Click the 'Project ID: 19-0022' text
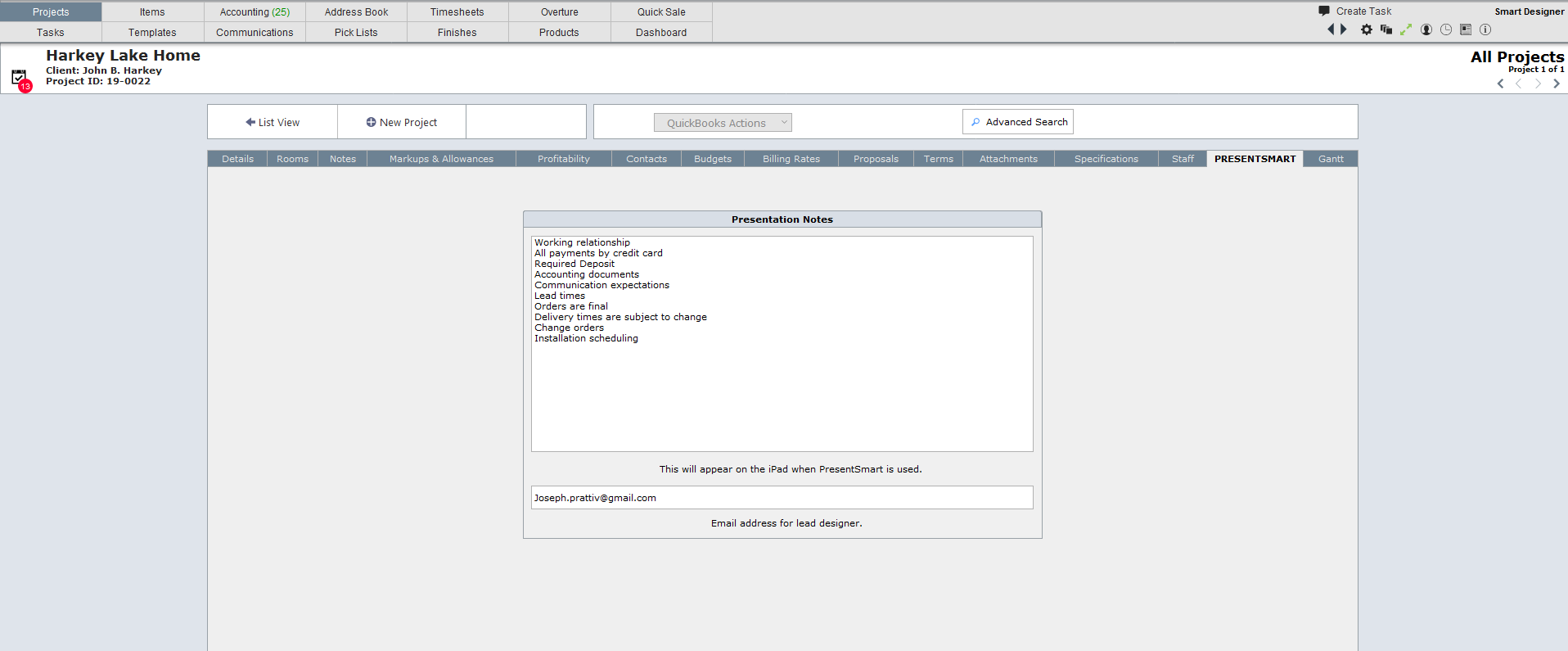 tap(98, 81)
